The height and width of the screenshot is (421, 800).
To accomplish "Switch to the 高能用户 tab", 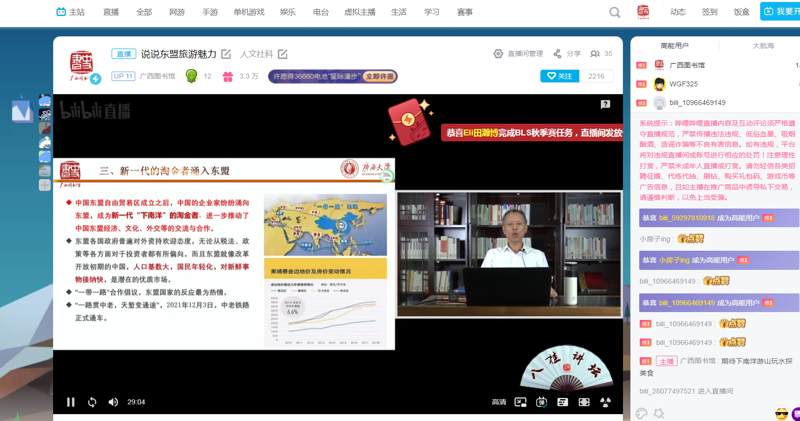I will tap(674, 46).
